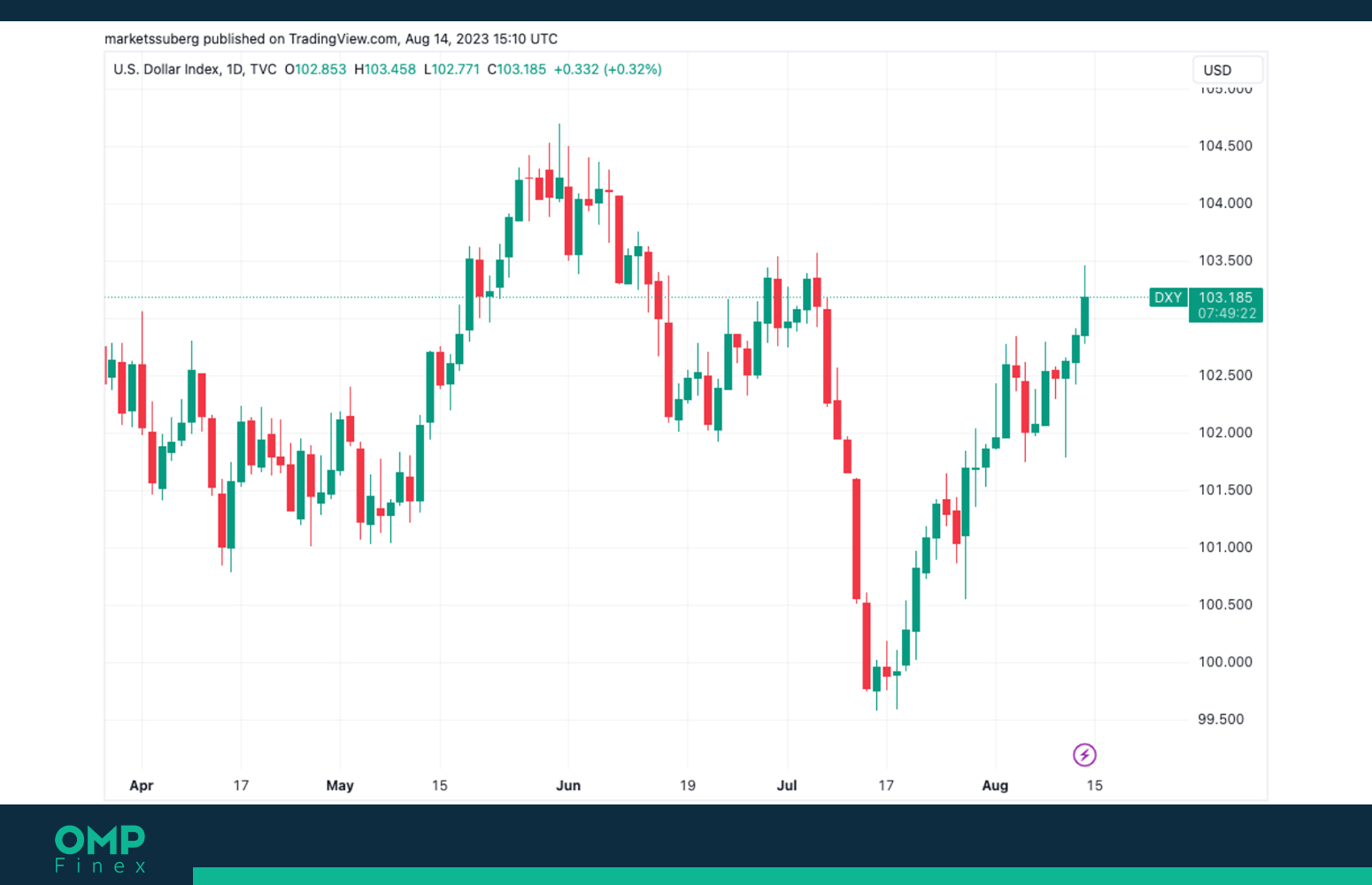Click the 103.185 current price badge

(1225, 297)
